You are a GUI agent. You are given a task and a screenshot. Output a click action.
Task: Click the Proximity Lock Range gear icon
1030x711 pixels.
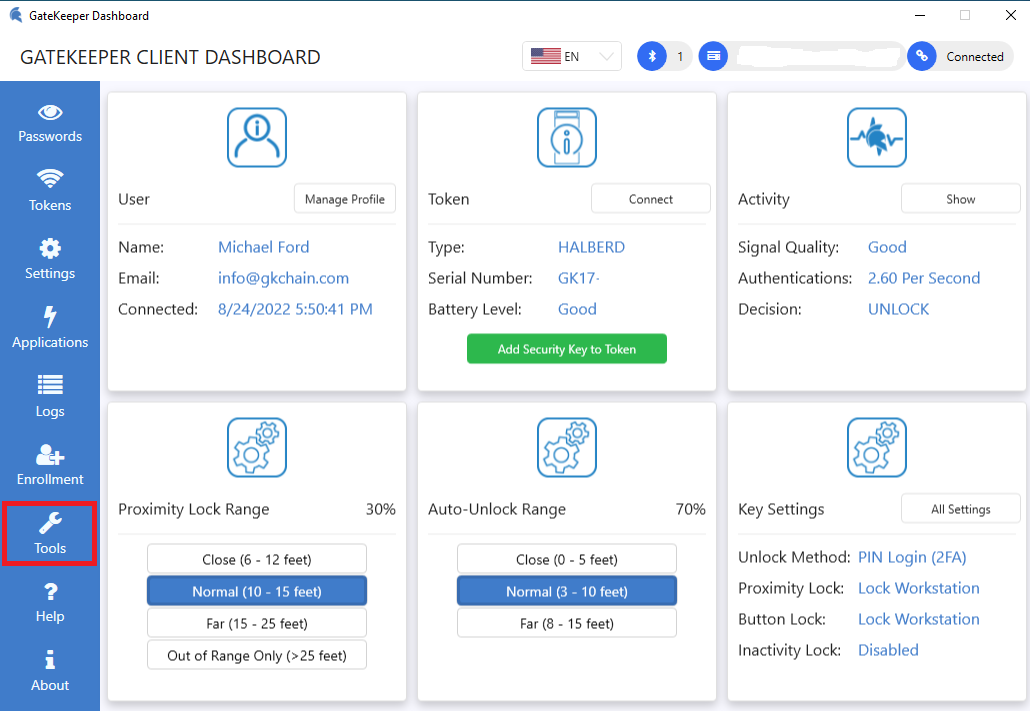tap(257, 447)
